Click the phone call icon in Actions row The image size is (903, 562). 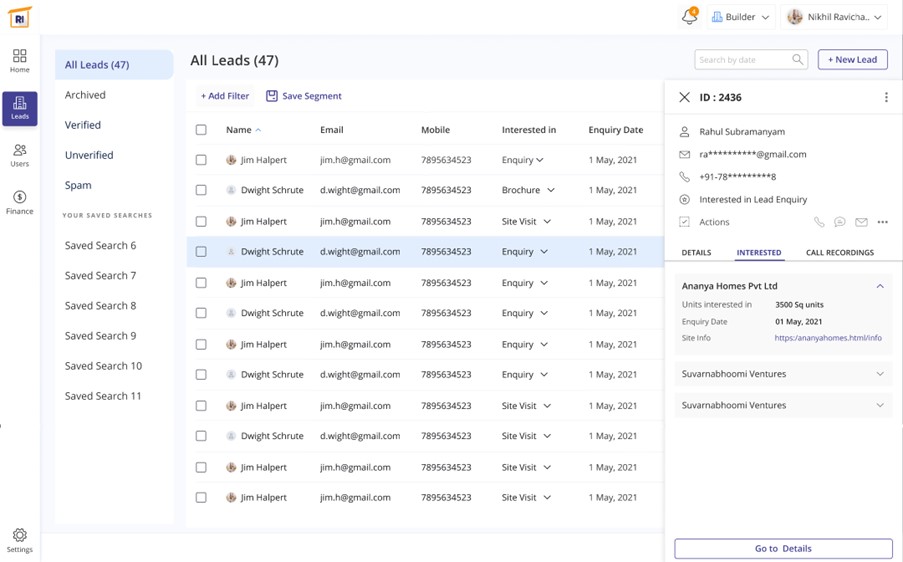pyautogui.click(x=819, y=222)
